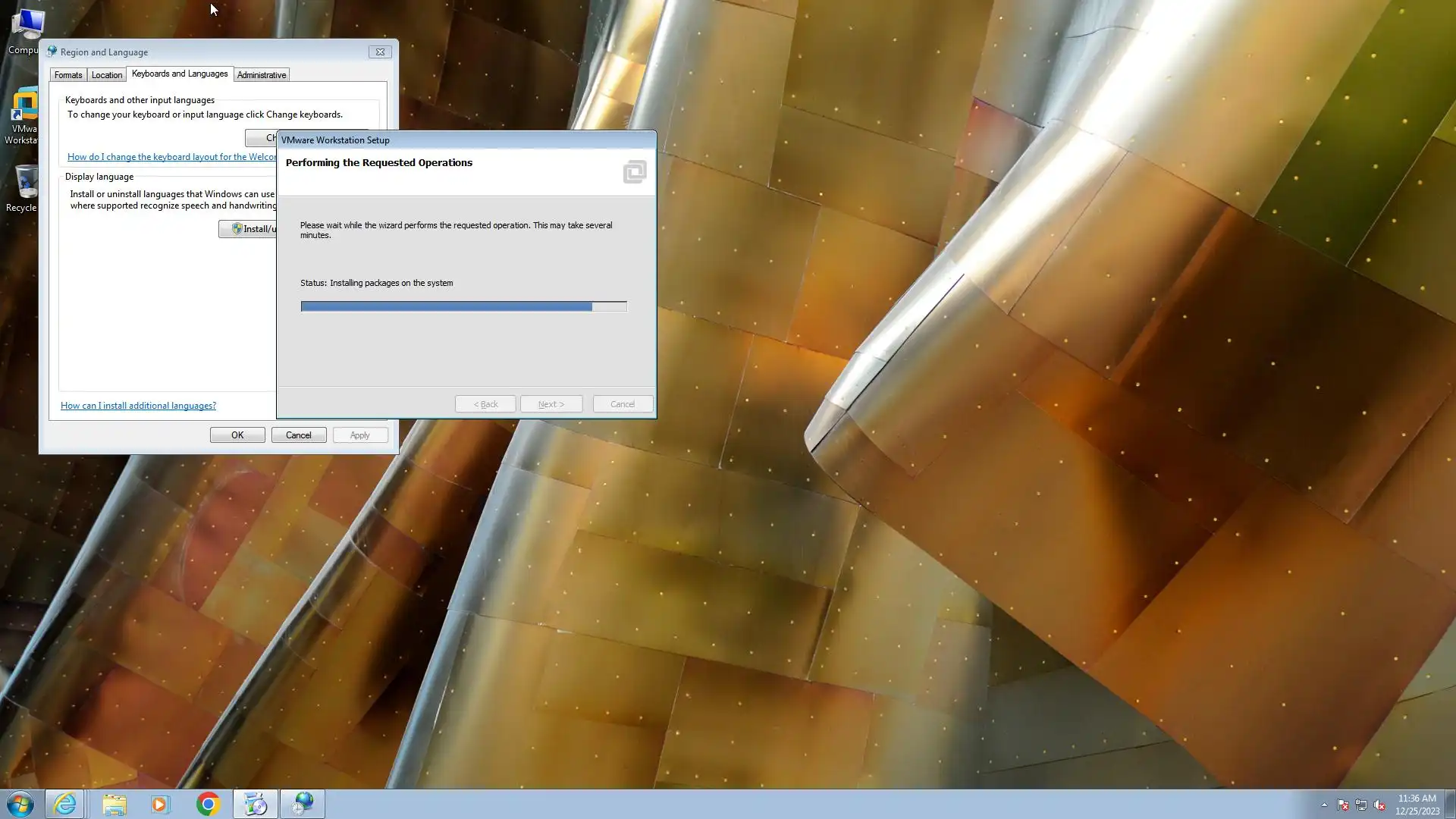This screenshot has height=819, width=1456.
Task: Click the muted volume speaker tray icon
Action: click(1379, 805)
